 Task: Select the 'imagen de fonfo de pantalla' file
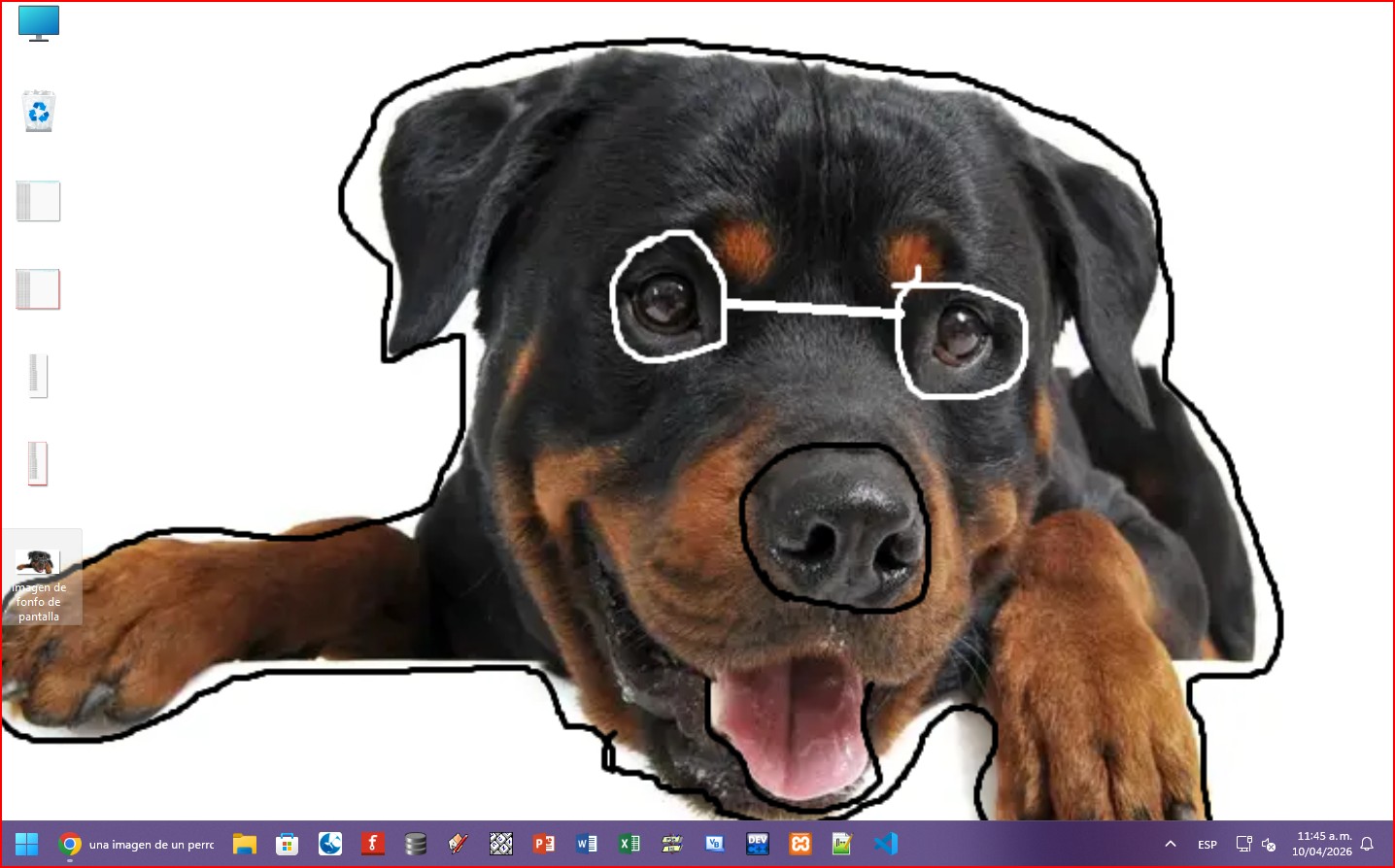(39, 578)
